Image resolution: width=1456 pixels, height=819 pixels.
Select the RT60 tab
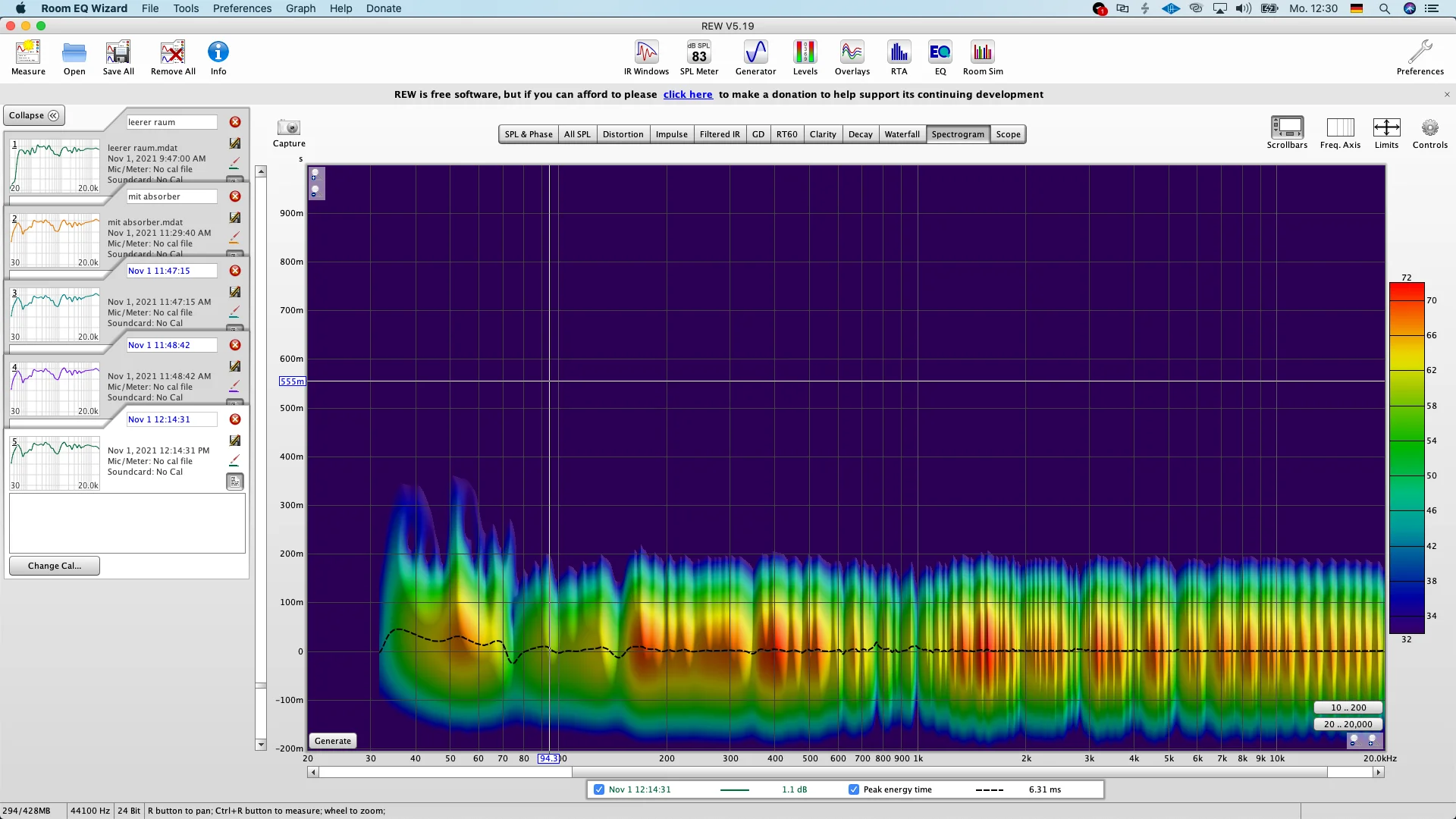point(786,134)
